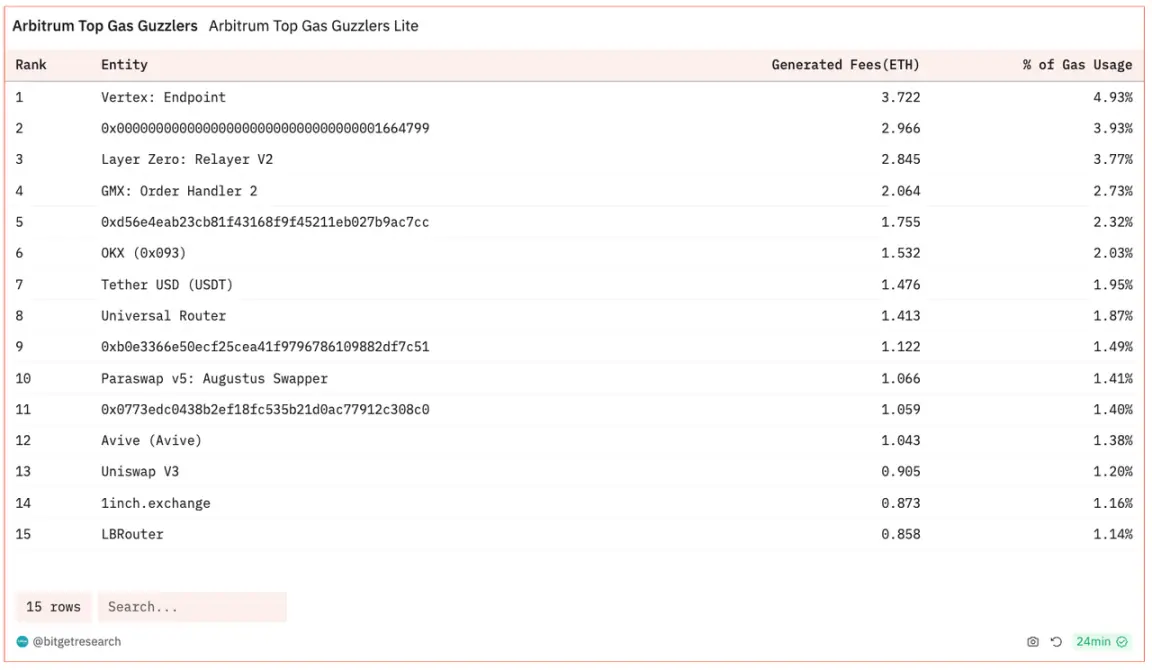
Task: Open the @bitgetresearch author link
Action: tap(76, 641)
